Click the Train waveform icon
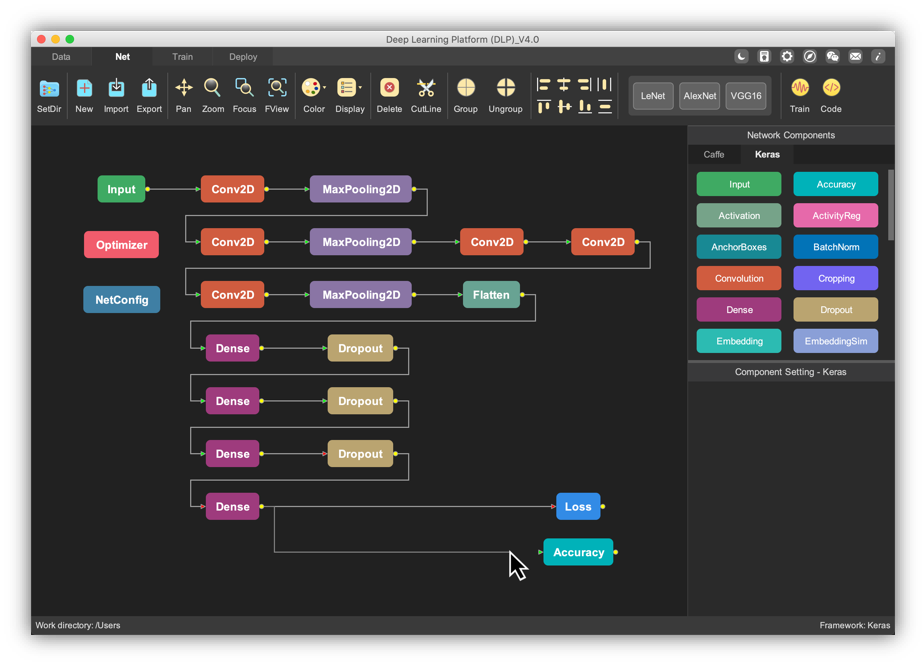The image size is (924, 664). tap(799, 88)
